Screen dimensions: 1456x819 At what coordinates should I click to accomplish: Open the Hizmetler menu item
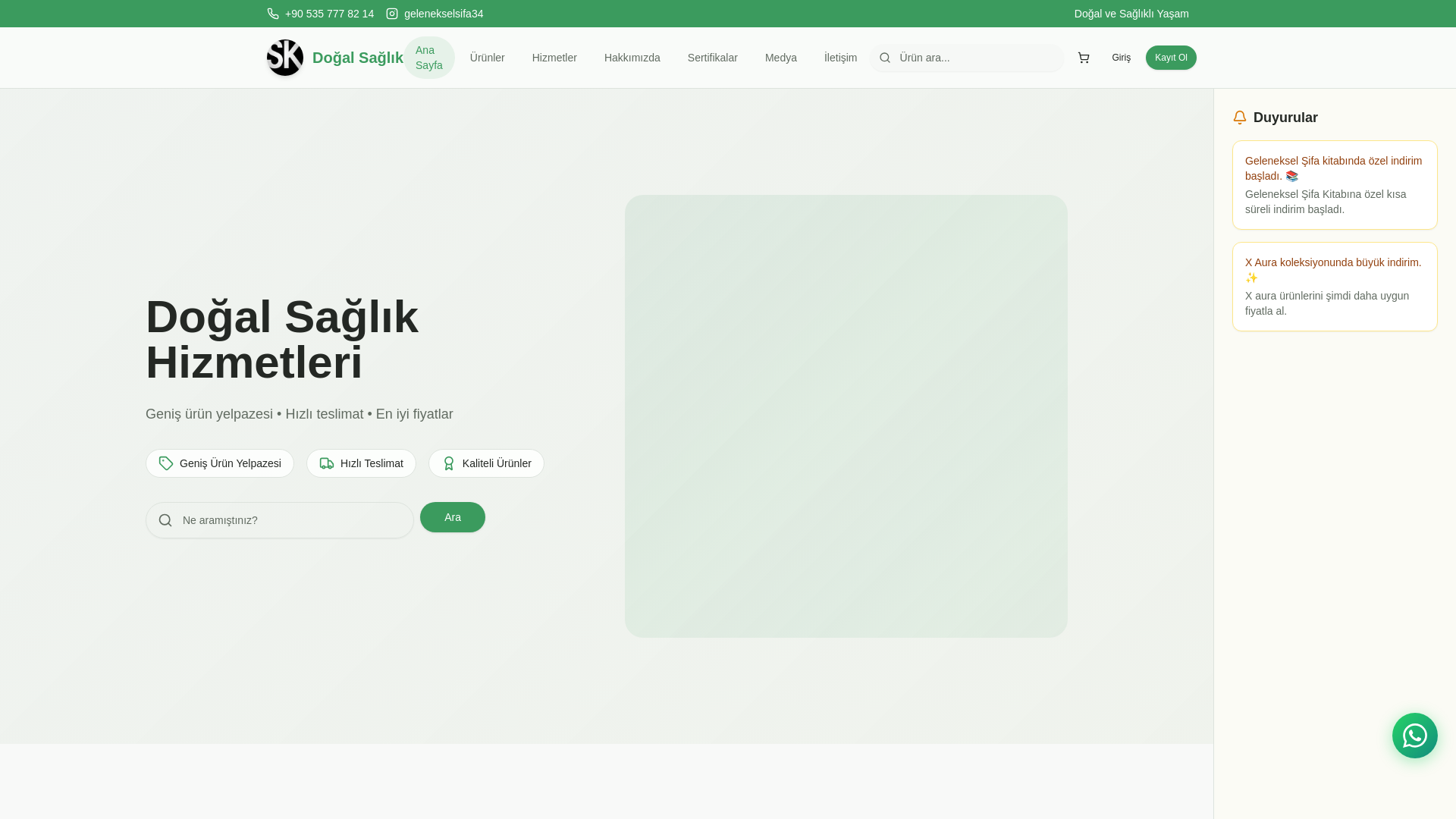point(554,58)
